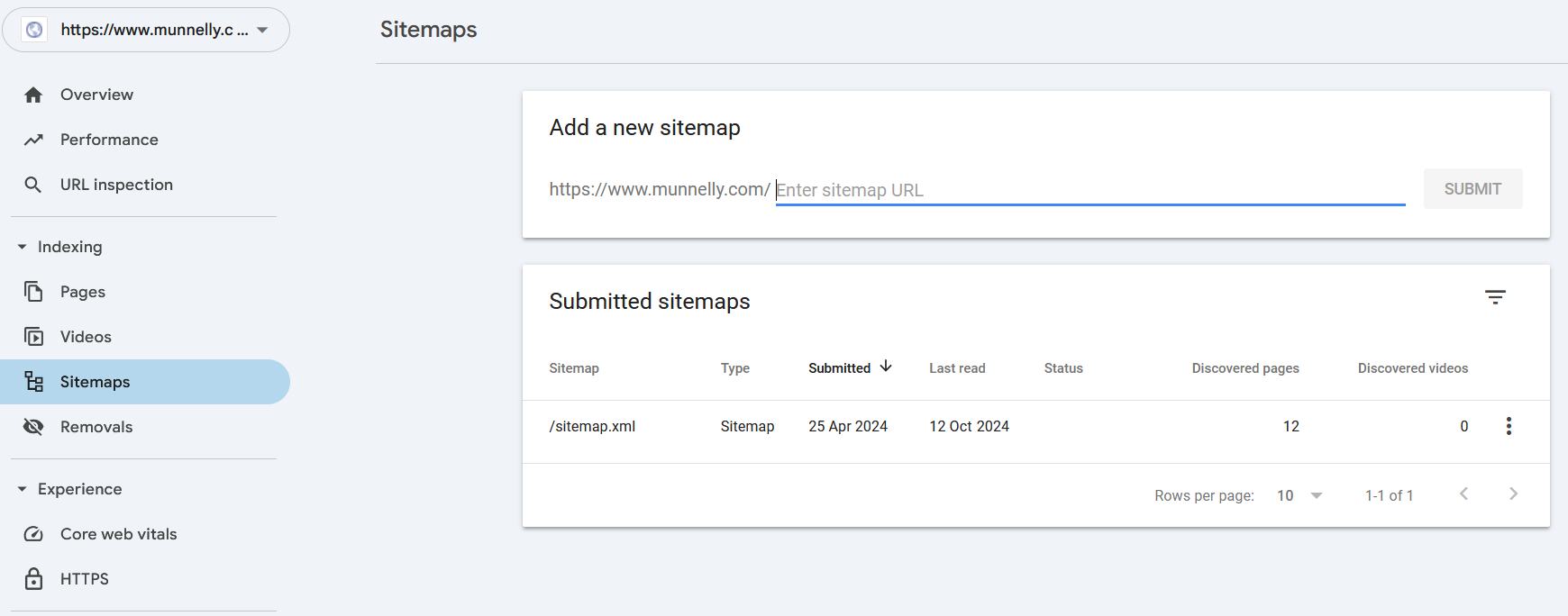Open the Rows per page dropdown

pyautogui.click(x=1299, y=495)
